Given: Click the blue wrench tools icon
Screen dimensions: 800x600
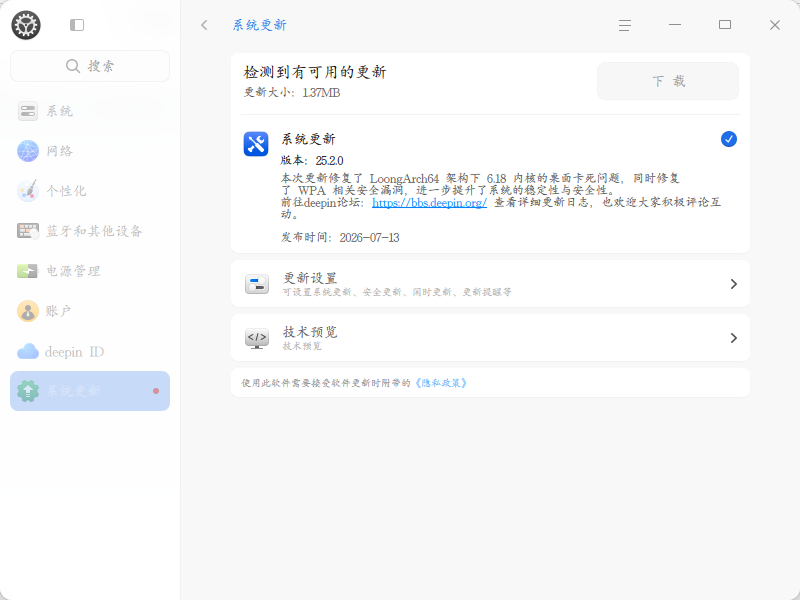Looking at the screenshot, I should [x=256, y=144].
